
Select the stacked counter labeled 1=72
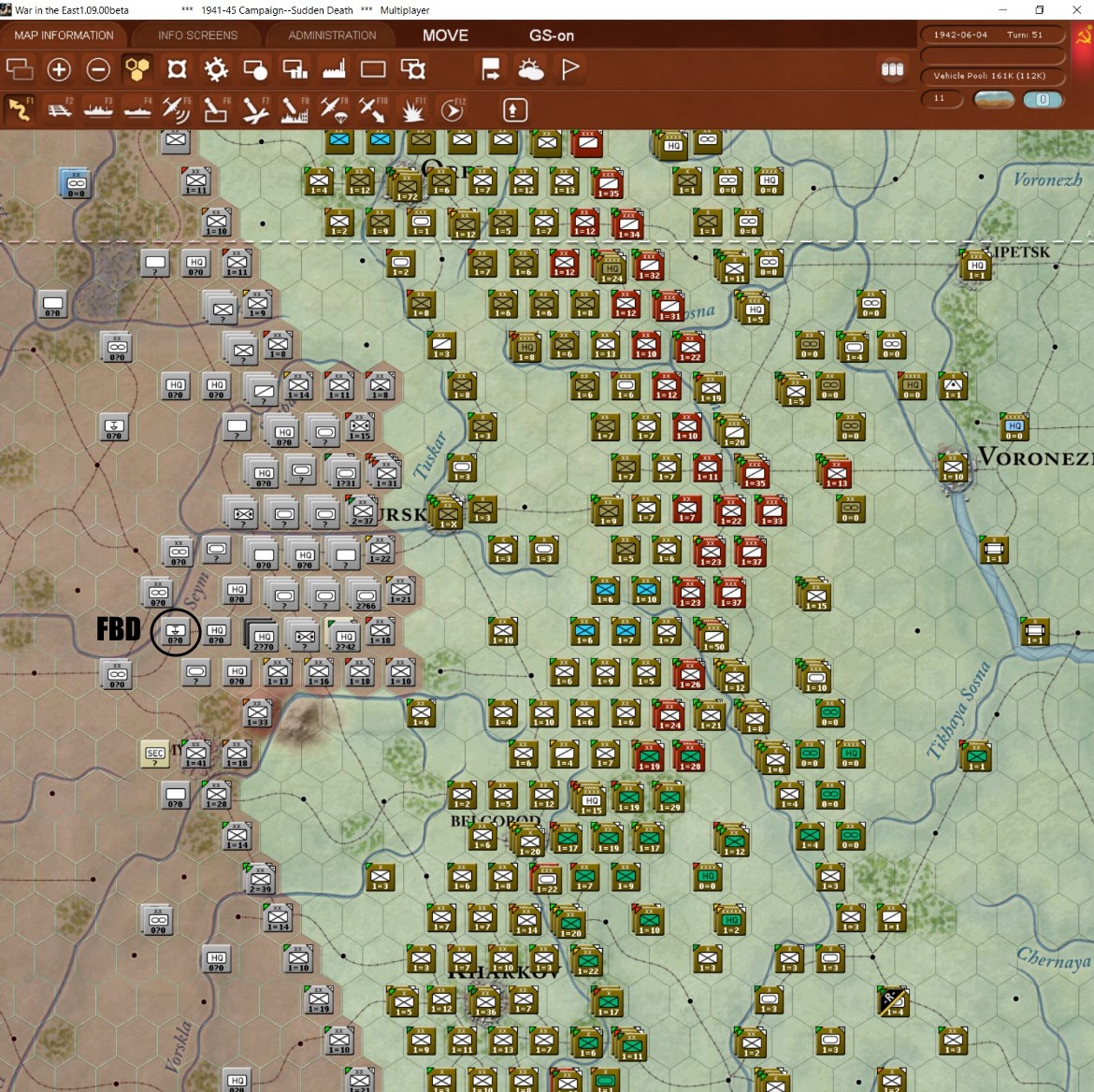click(406, 186)
